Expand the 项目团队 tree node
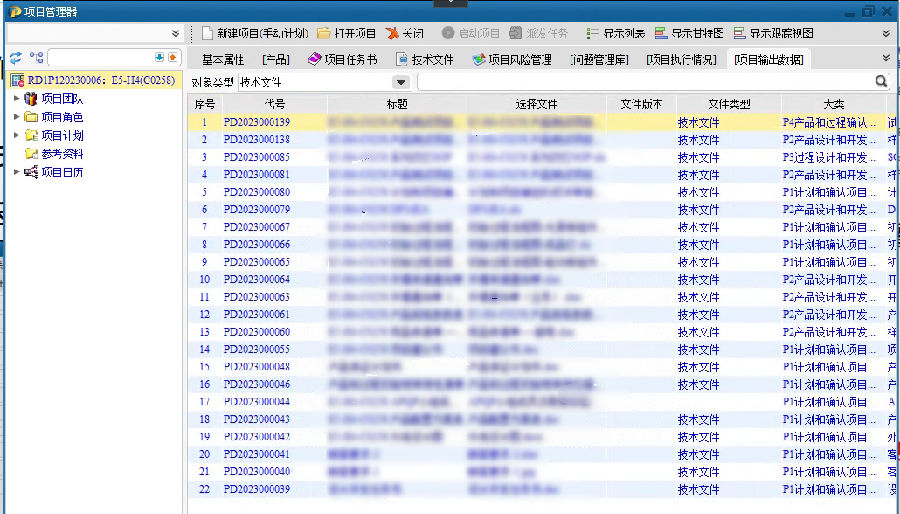 pyautogui.click(x=17, y=99)
